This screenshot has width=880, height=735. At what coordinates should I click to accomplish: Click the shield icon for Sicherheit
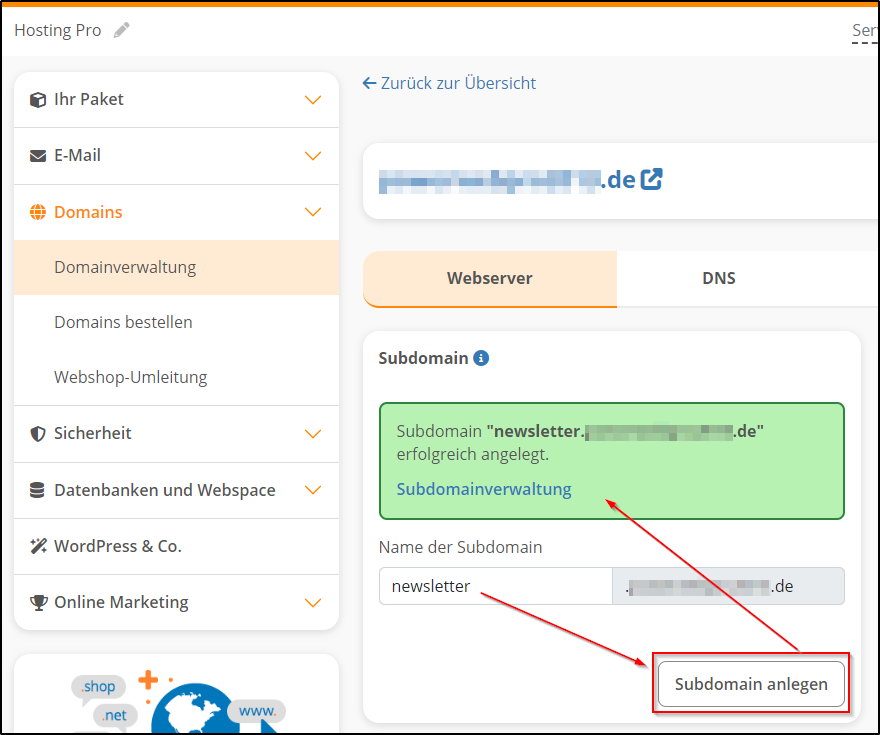pyautogui.click(x=38, y=433)
